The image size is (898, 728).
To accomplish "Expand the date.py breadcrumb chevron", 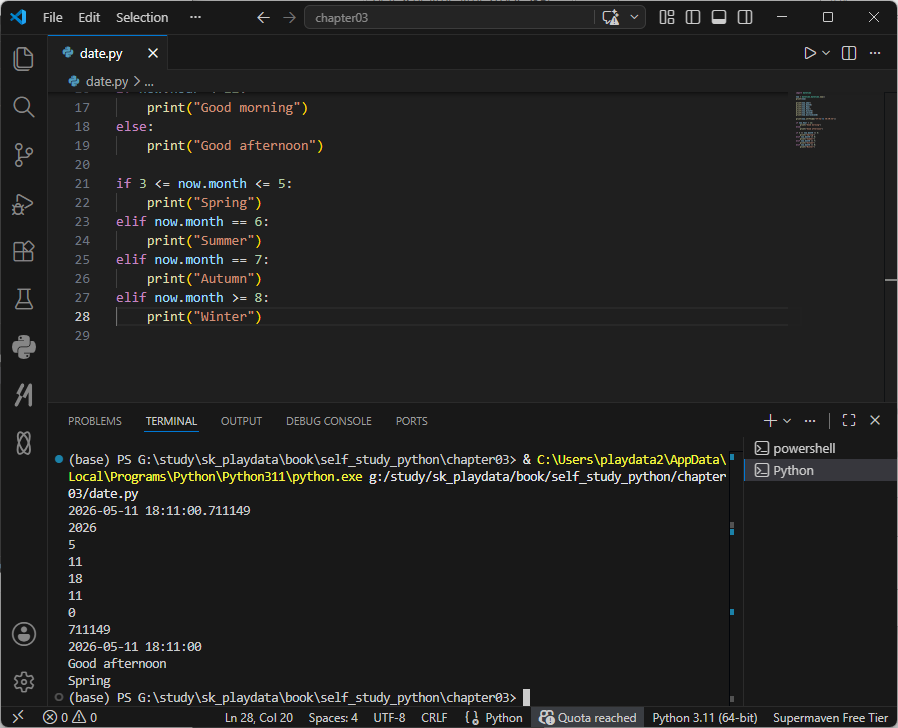I will (137, 81).
